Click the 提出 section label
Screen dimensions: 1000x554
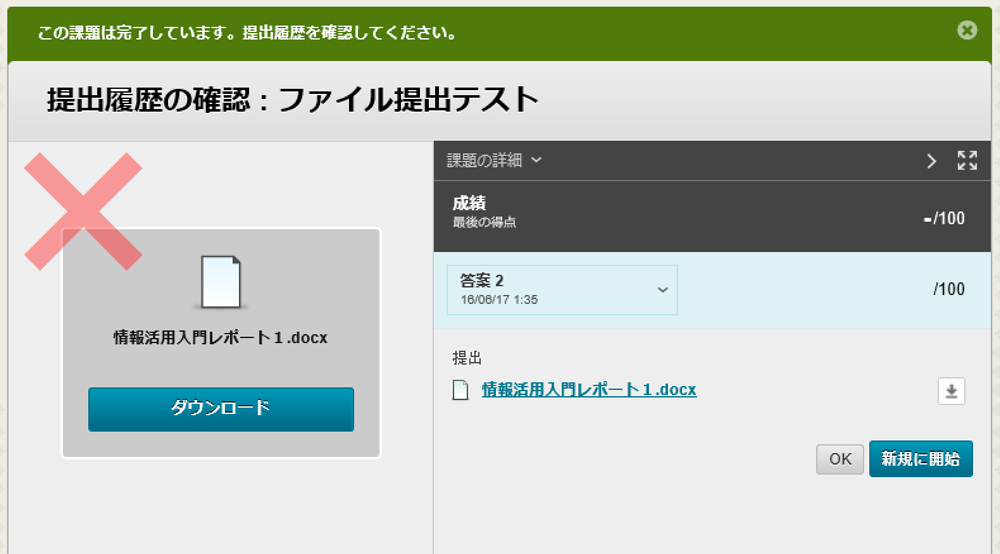point(467,358)
